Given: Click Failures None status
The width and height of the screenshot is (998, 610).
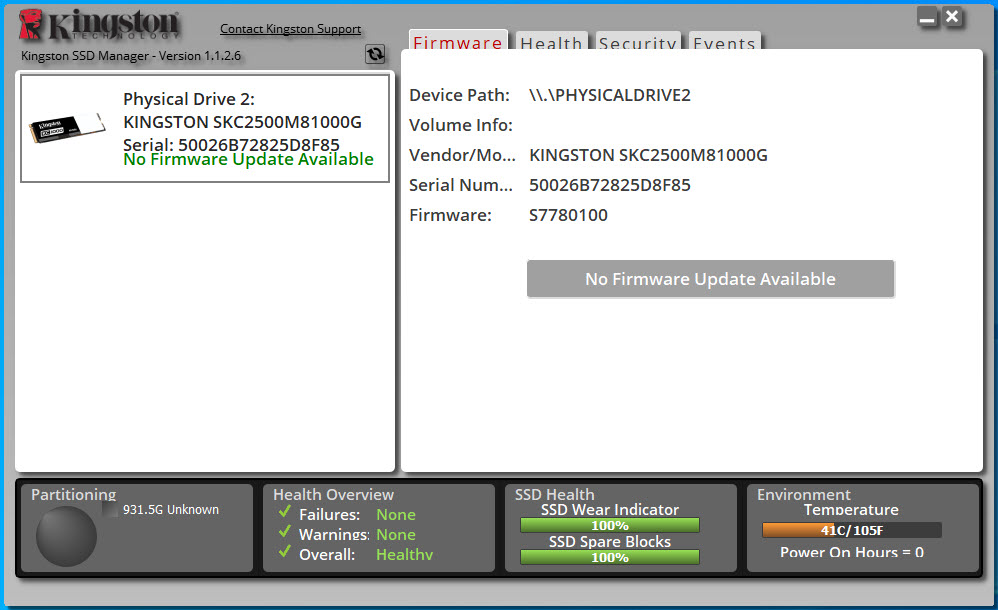Looking at the screenshot, I should pyautogui.click(x=396, y=514).
